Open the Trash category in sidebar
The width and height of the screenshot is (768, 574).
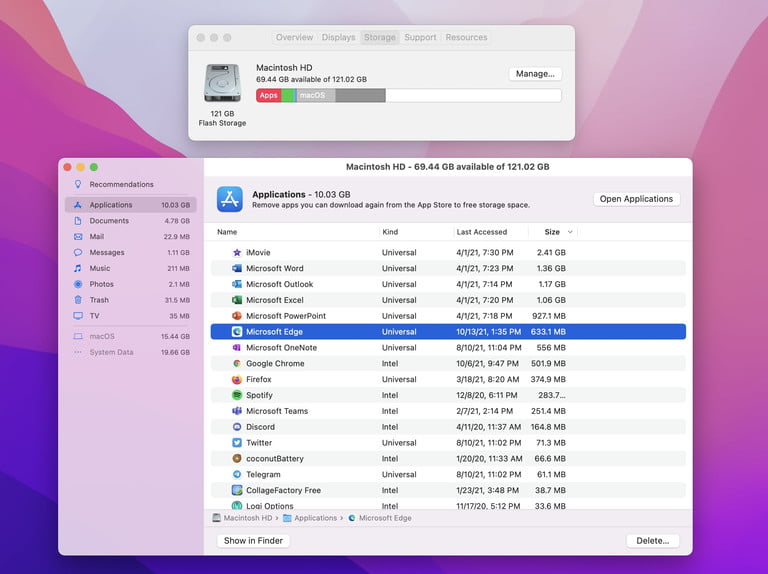click(x=99, y=300)
